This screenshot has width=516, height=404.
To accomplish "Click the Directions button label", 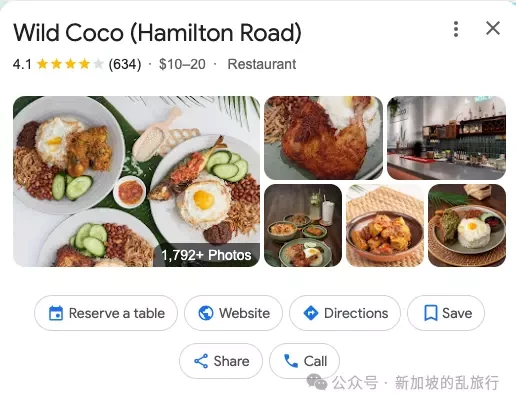I will [356, 313].
